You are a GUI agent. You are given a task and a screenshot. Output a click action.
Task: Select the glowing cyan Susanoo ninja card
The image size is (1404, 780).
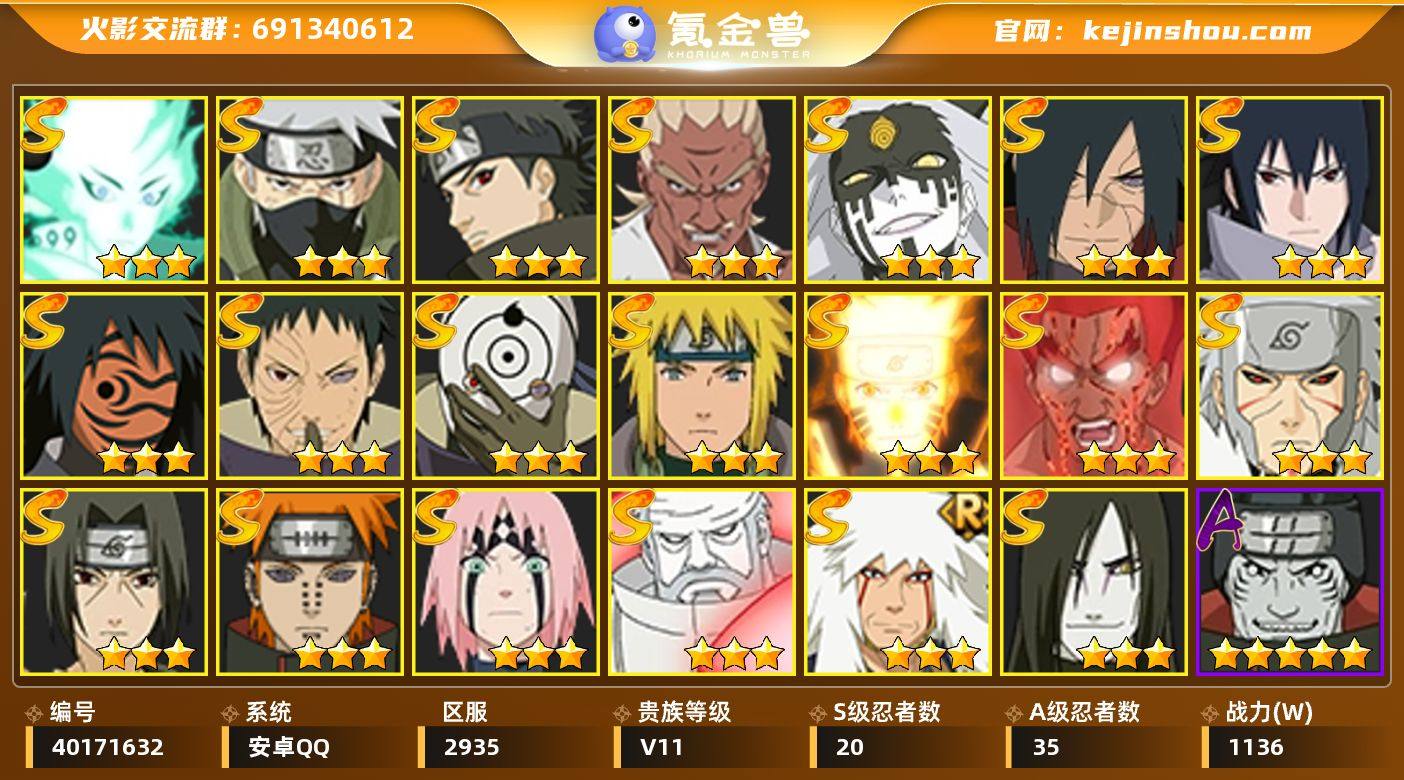coord(114,189)
